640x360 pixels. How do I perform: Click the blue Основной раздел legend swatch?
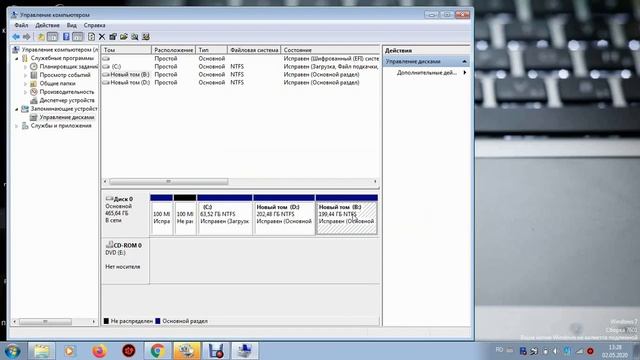pos(158,321)
